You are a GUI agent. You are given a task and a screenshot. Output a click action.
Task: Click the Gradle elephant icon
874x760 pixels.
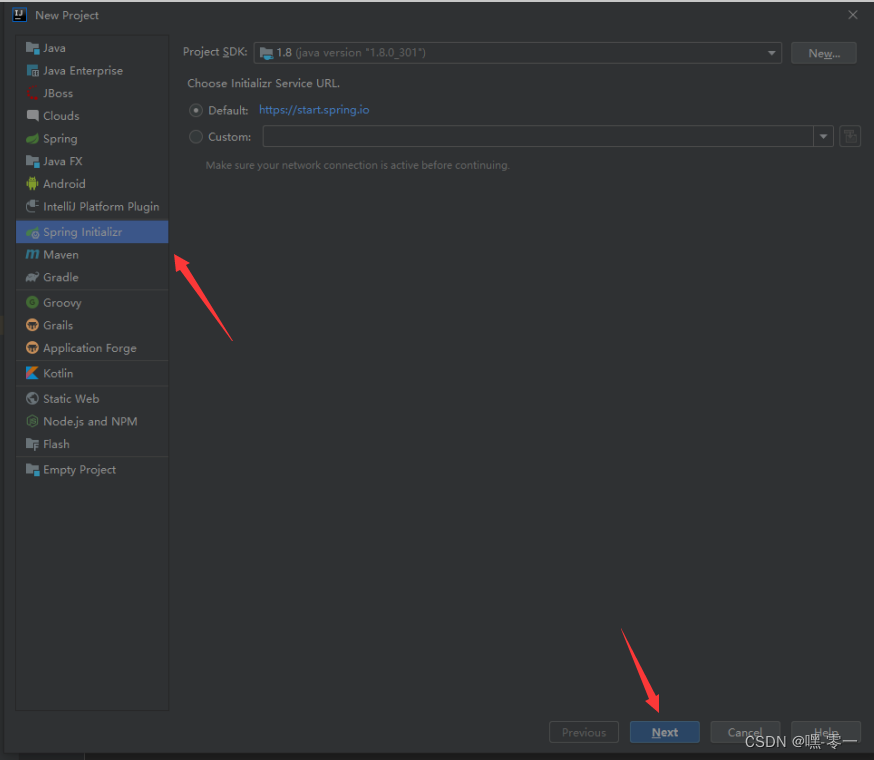tap(32, 277)
